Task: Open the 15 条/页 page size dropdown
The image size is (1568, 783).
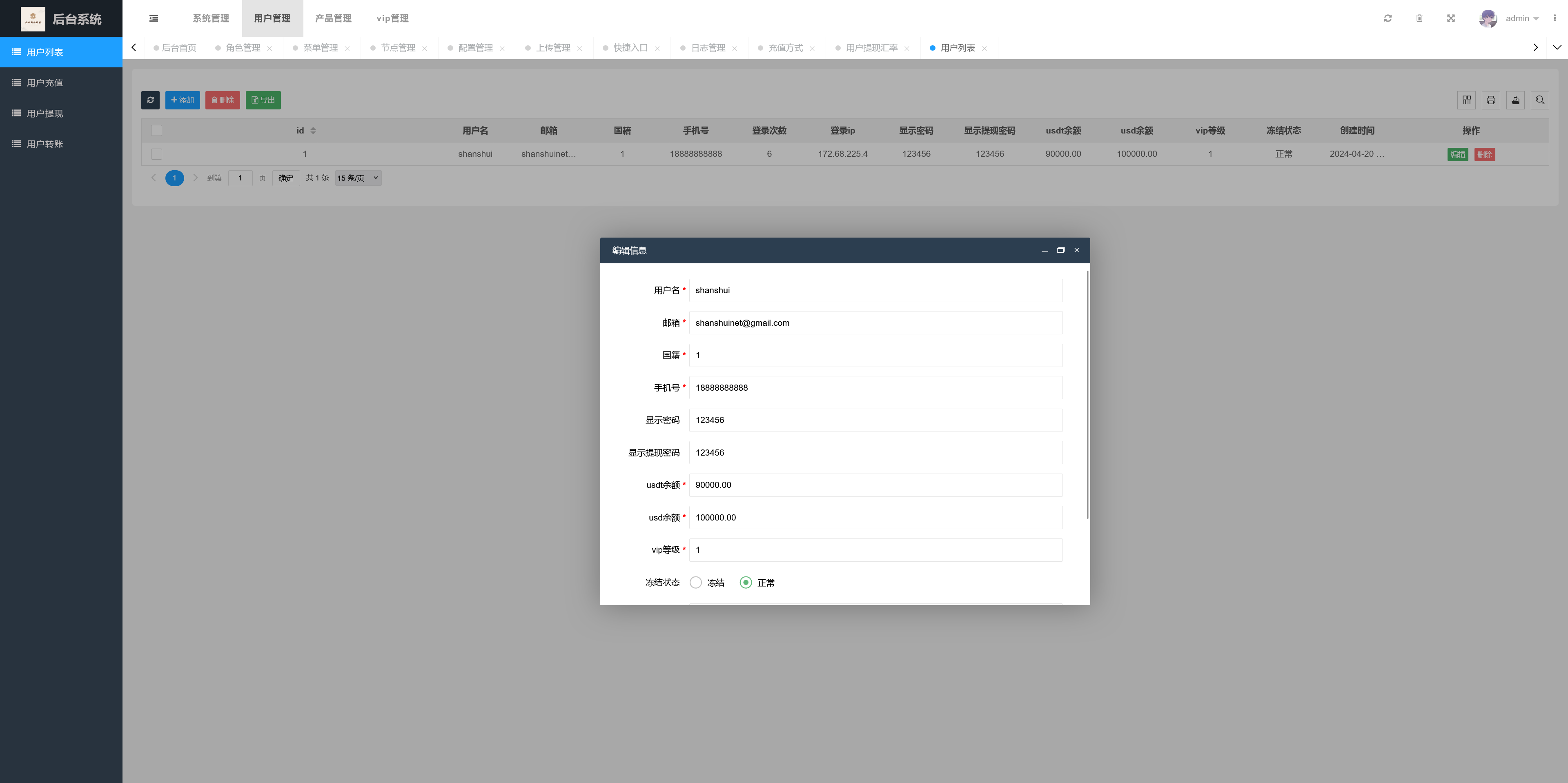Action: (358, 178)
